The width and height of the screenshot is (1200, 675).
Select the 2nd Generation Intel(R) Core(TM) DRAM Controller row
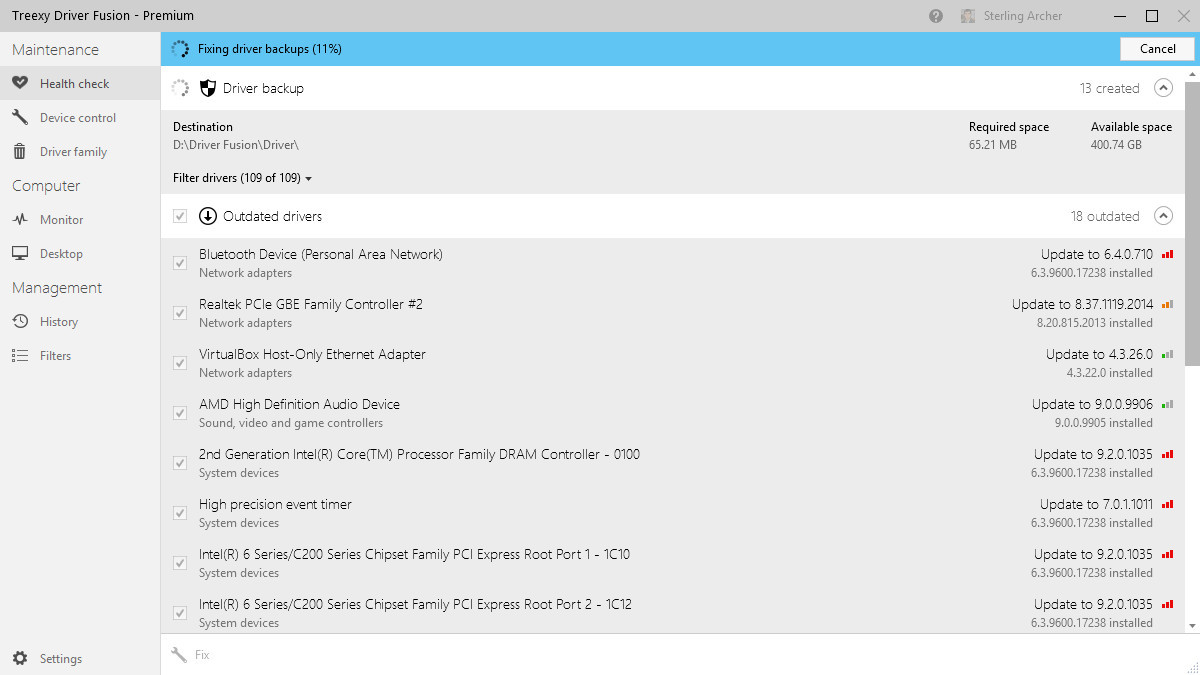pos(673,463)
